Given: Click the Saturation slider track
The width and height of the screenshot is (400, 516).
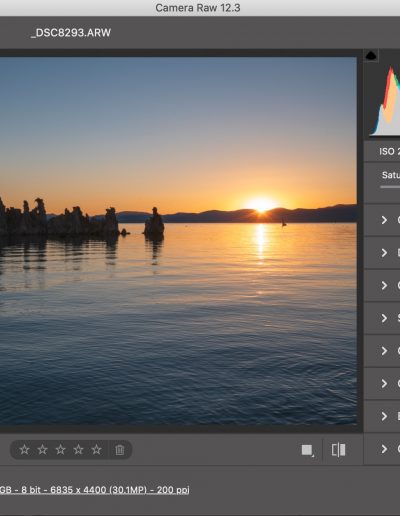Looking at the screenshot, I should [390, 187].
